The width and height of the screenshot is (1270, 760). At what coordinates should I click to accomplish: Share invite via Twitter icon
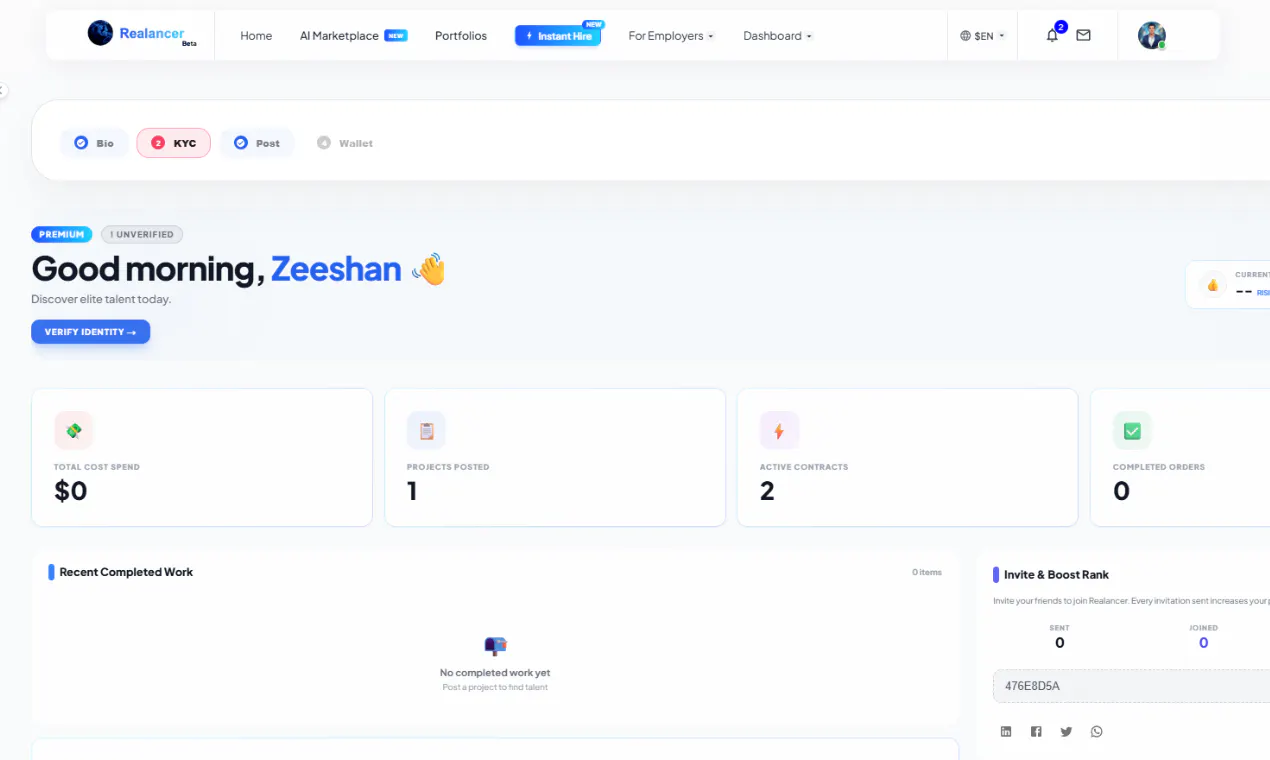(1066, 732)
